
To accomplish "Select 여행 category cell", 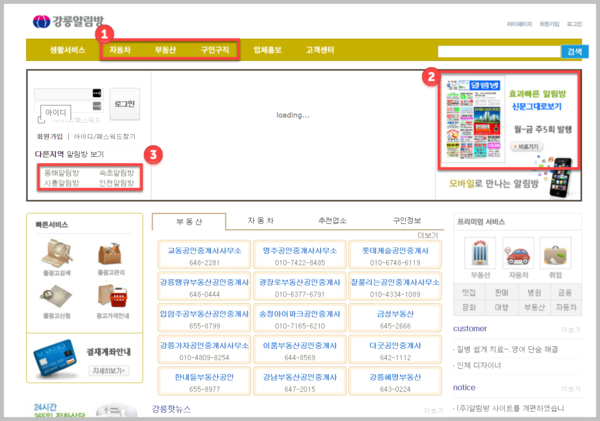I will tap(501, 307).
